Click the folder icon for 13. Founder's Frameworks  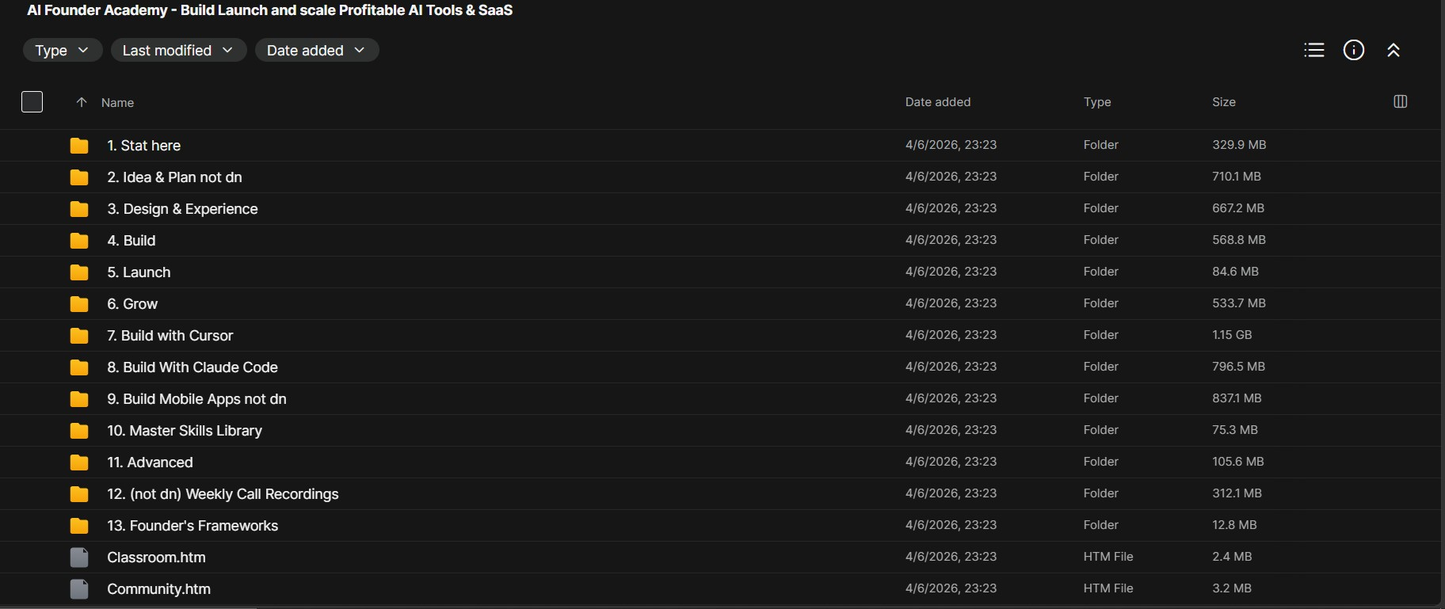click(x=79, y=525)
